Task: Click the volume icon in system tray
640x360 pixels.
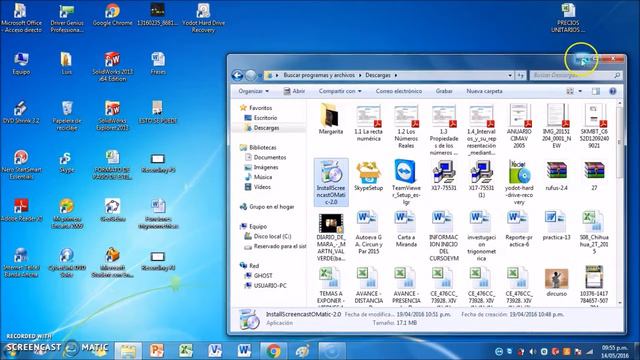Action: tap(532, 351)
